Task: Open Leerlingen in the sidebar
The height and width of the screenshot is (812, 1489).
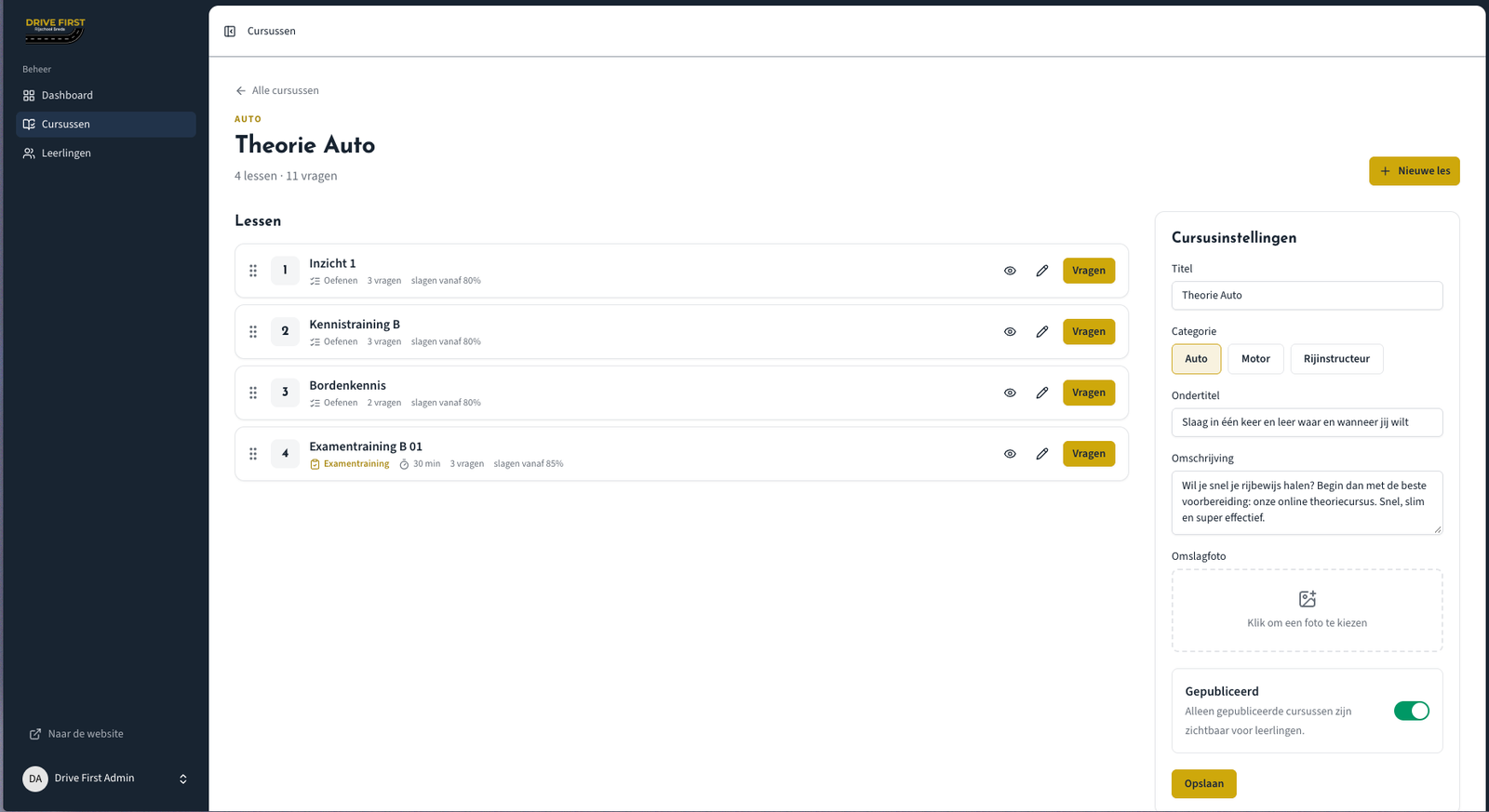Action: click(x=106, y=153)
